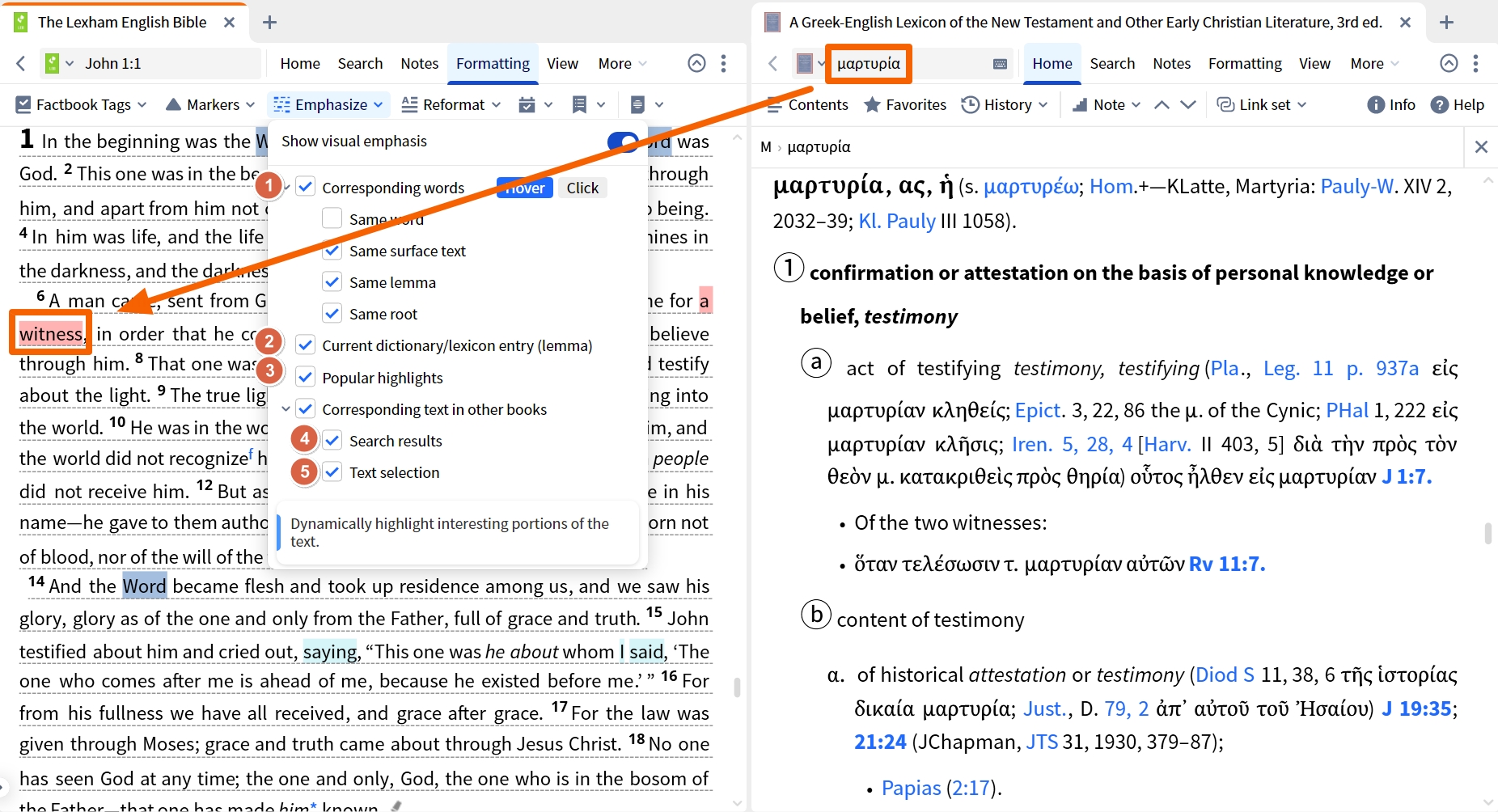Close the Emphasize dropdown
Image resolution: width=1498 pixels, height=812 pixels.
329,104
